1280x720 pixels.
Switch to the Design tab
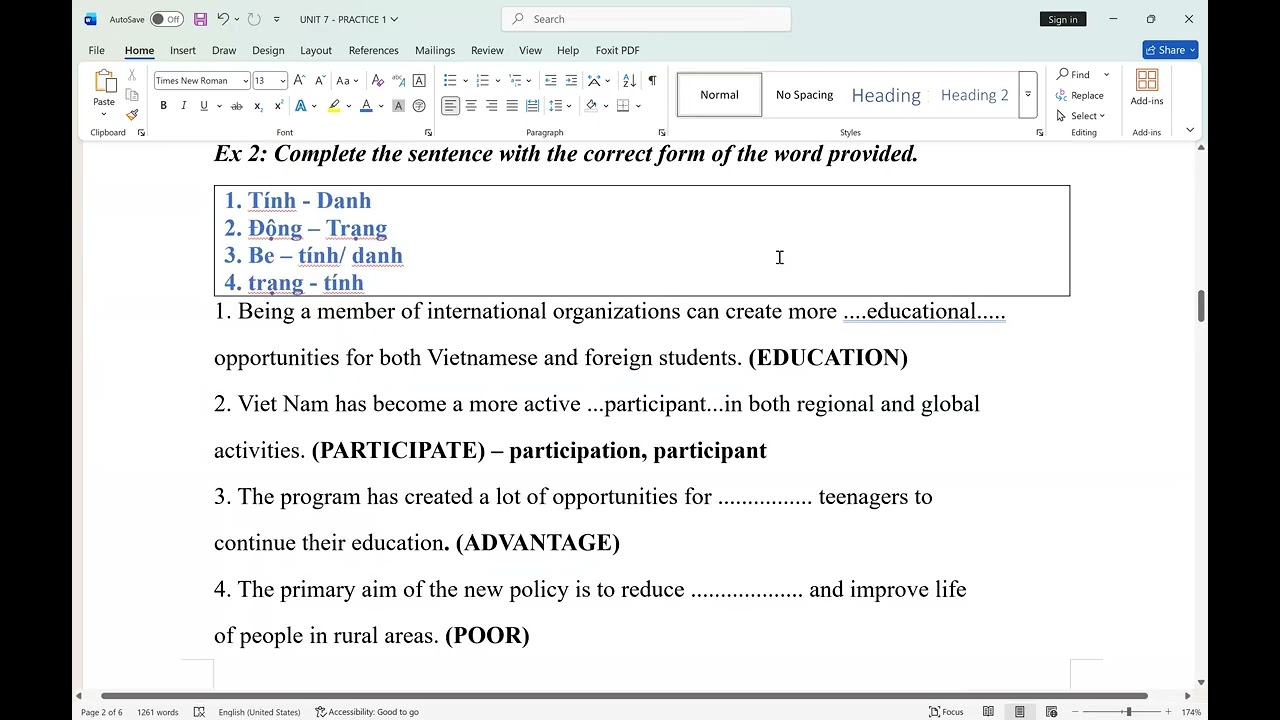[268, 50]
